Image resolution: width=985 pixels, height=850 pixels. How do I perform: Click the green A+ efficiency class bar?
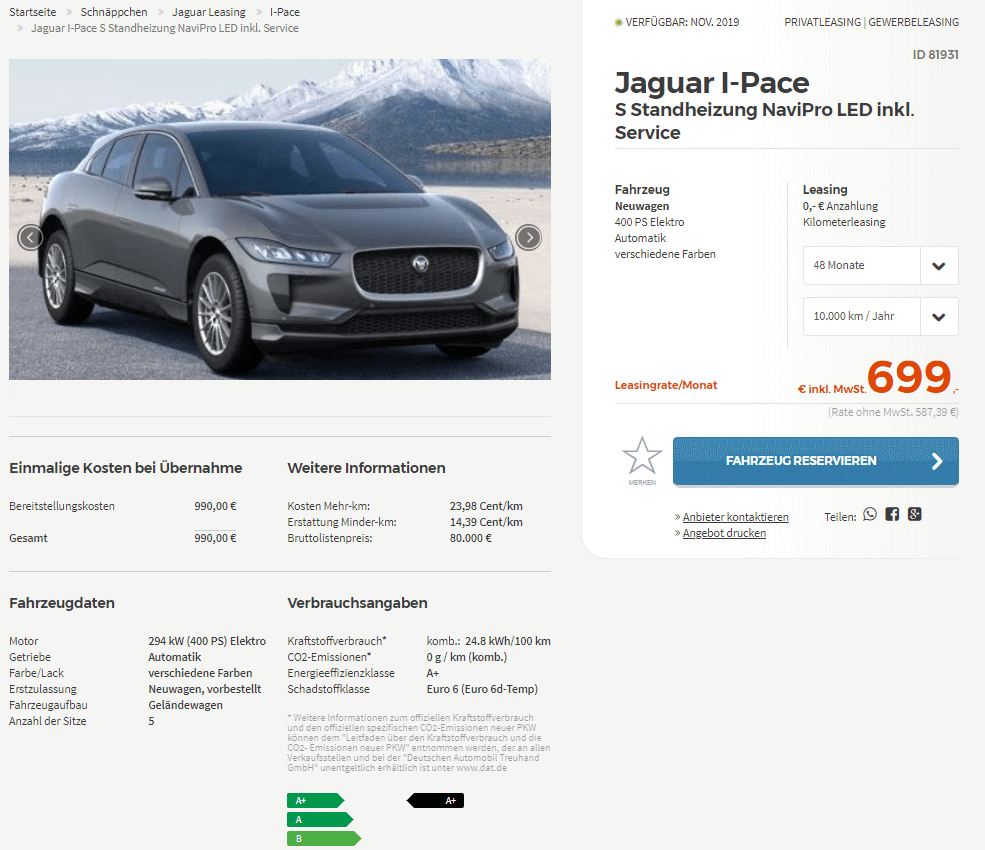[315, 800]
